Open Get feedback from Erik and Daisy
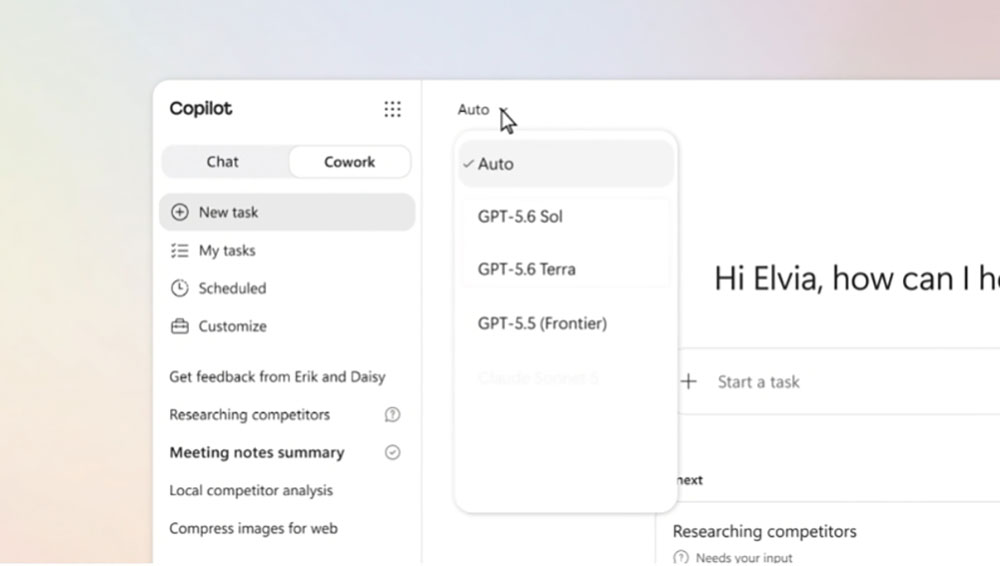 [277, 377]
